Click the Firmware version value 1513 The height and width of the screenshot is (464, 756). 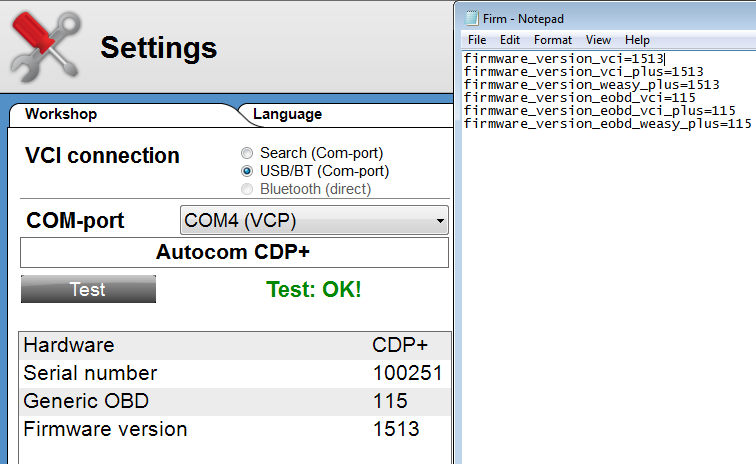[x=396, y=429]
